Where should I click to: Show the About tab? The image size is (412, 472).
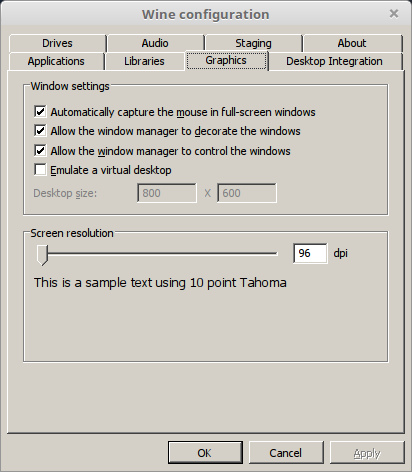[352, 43]
